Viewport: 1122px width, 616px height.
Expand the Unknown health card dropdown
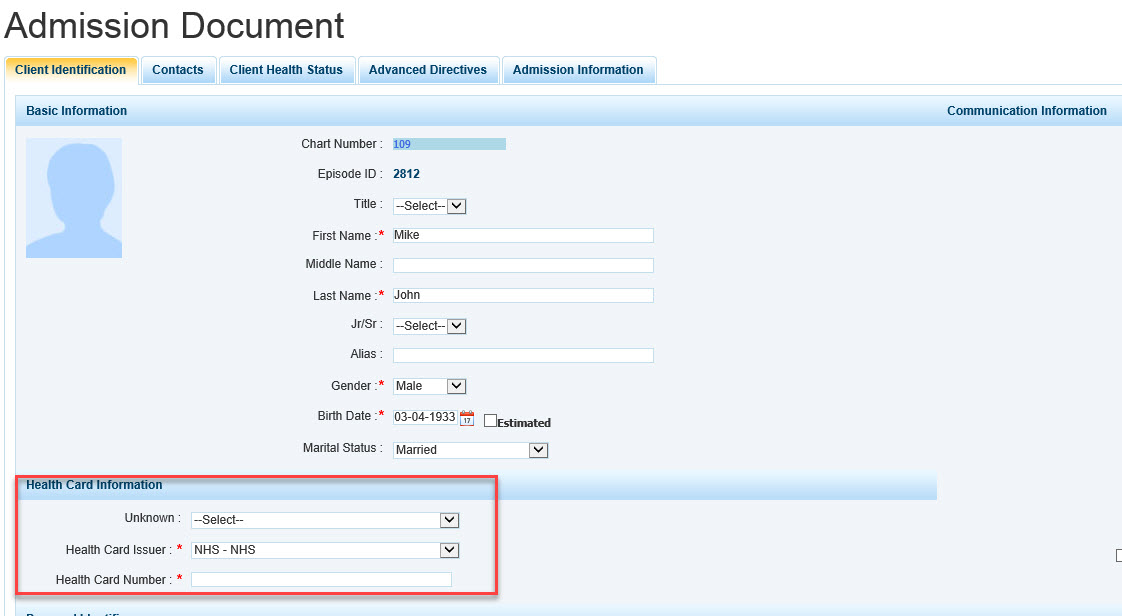325,520
